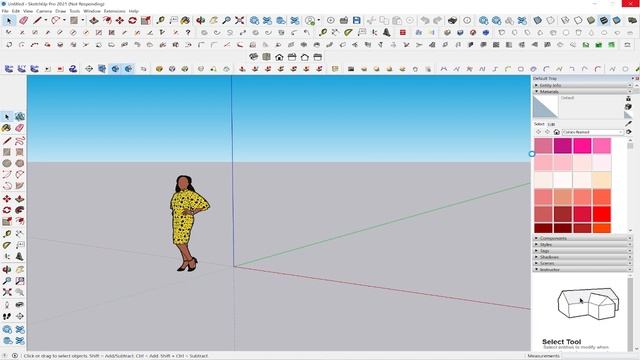Click the blue Save floppy icon
This screenshot has height=360, width=640.
click(356, 20)
